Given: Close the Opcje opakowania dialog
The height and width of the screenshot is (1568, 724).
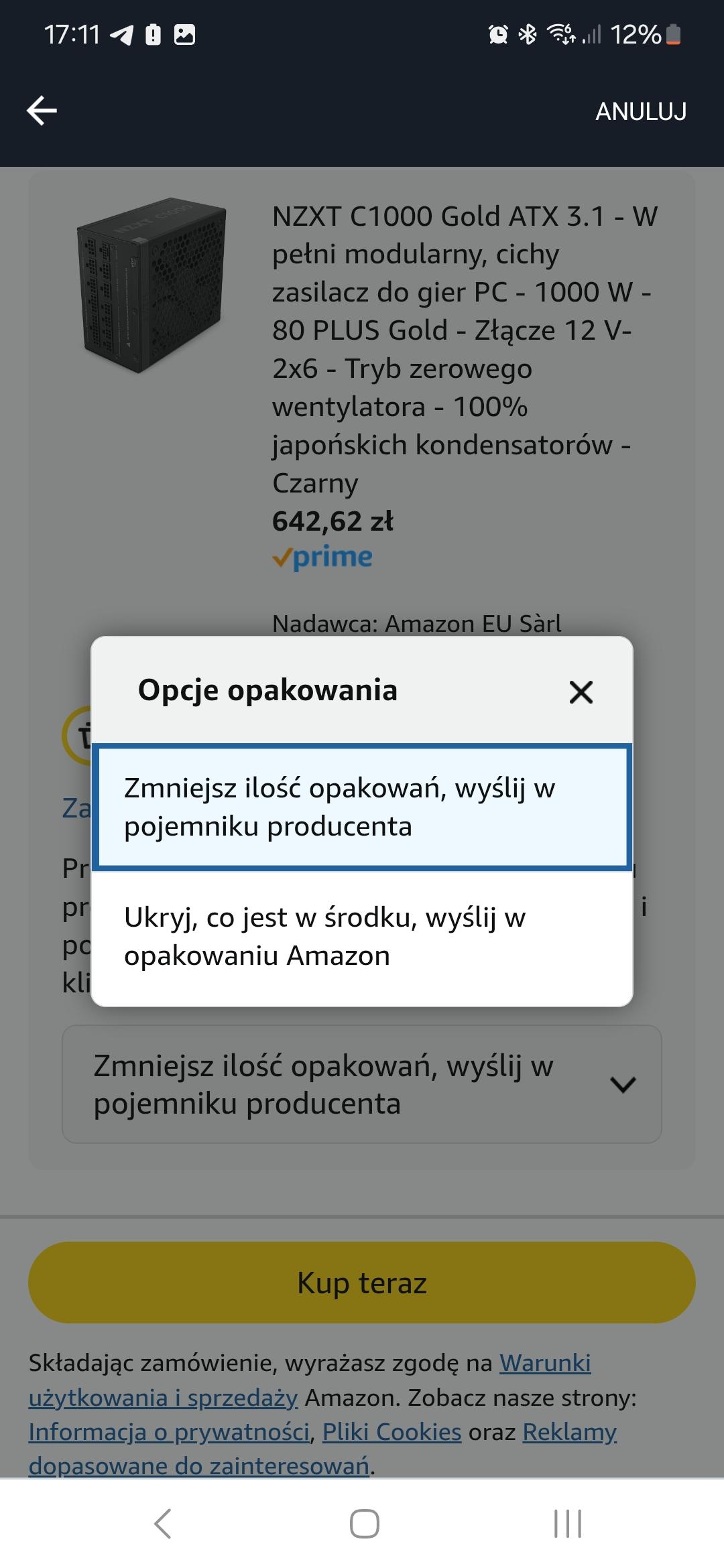Looking at the screenshot, I should coord(581,692).
